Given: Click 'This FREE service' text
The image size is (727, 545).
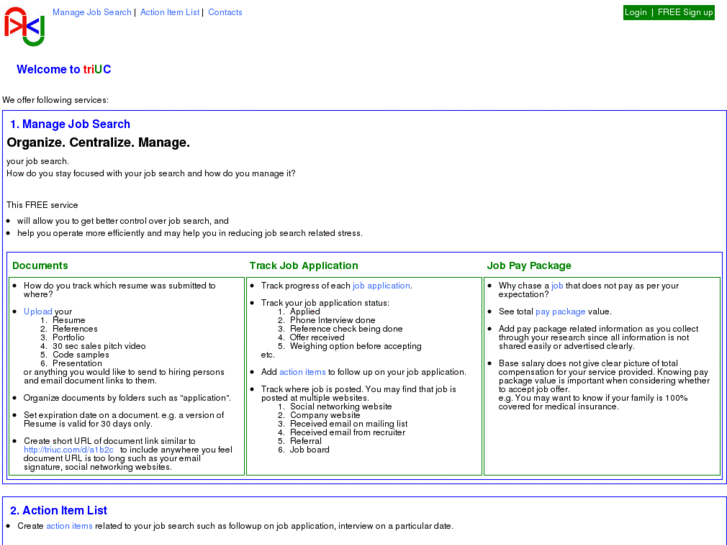Looking at the screenshot, I should [42, 205].
